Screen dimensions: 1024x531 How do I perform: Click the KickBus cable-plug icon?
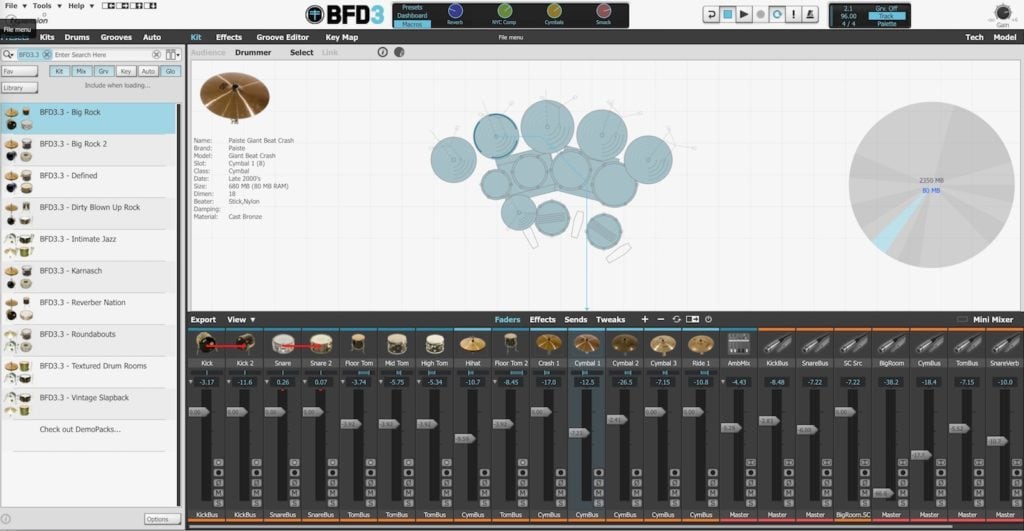[776, 344]
